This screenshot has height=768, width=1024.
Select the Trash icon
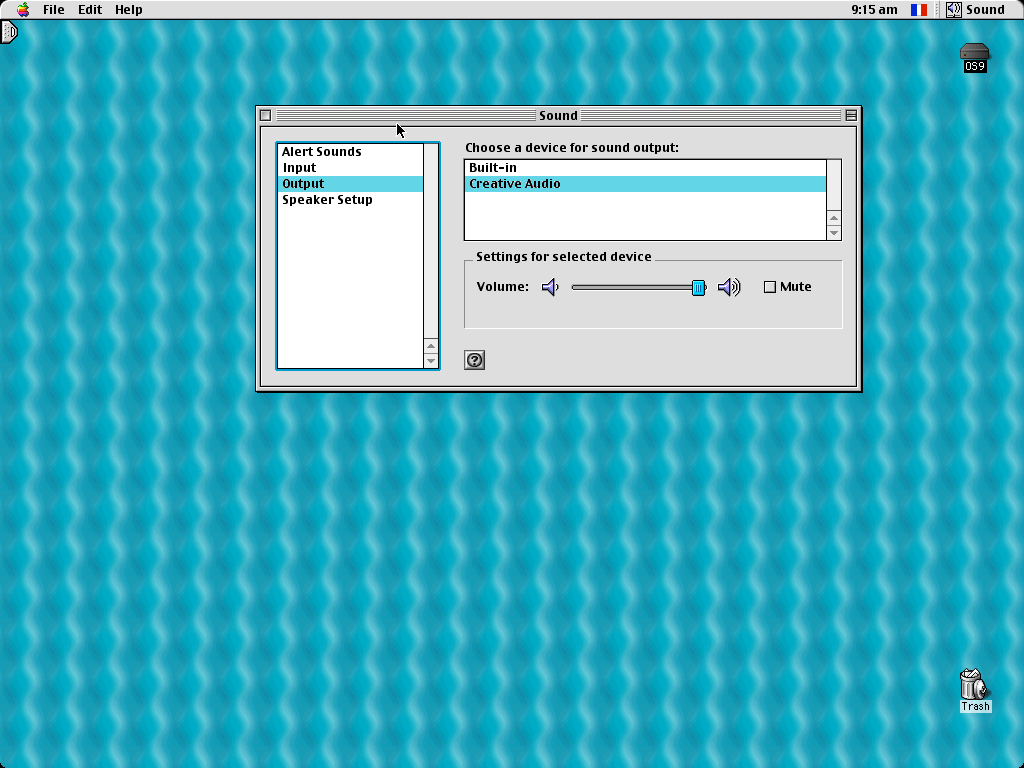point(975,690)
